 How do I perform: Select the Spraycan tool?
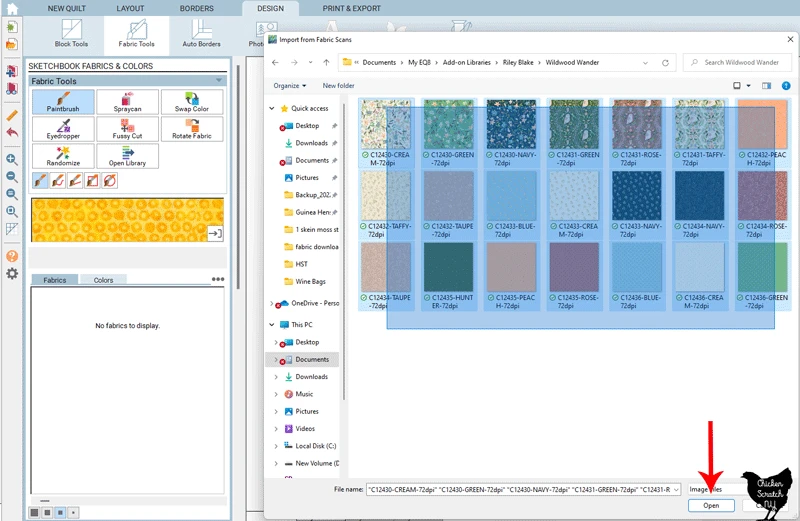[128, 102]
